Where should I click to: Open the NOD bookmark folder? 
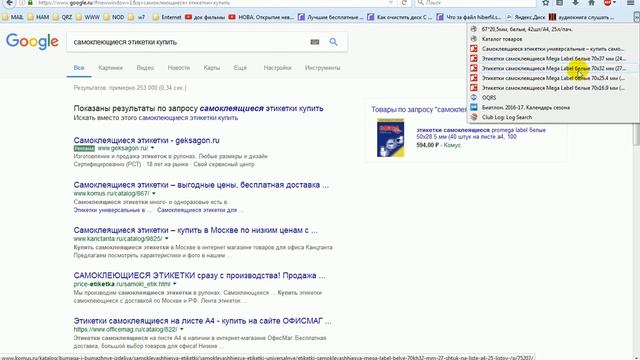point(114,17)
